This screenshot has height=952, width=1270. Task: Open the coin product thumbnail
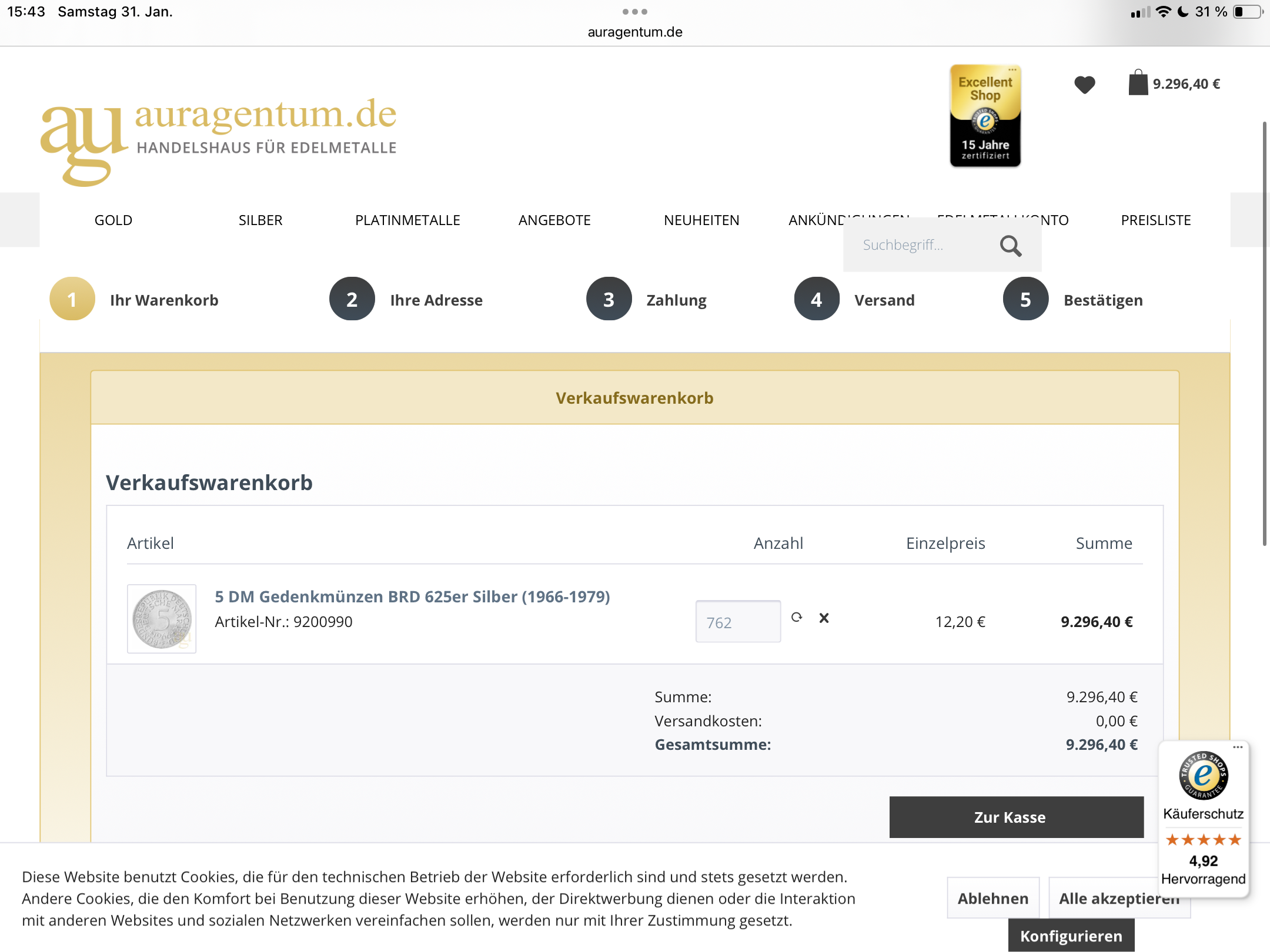click(x=162, y=619)
